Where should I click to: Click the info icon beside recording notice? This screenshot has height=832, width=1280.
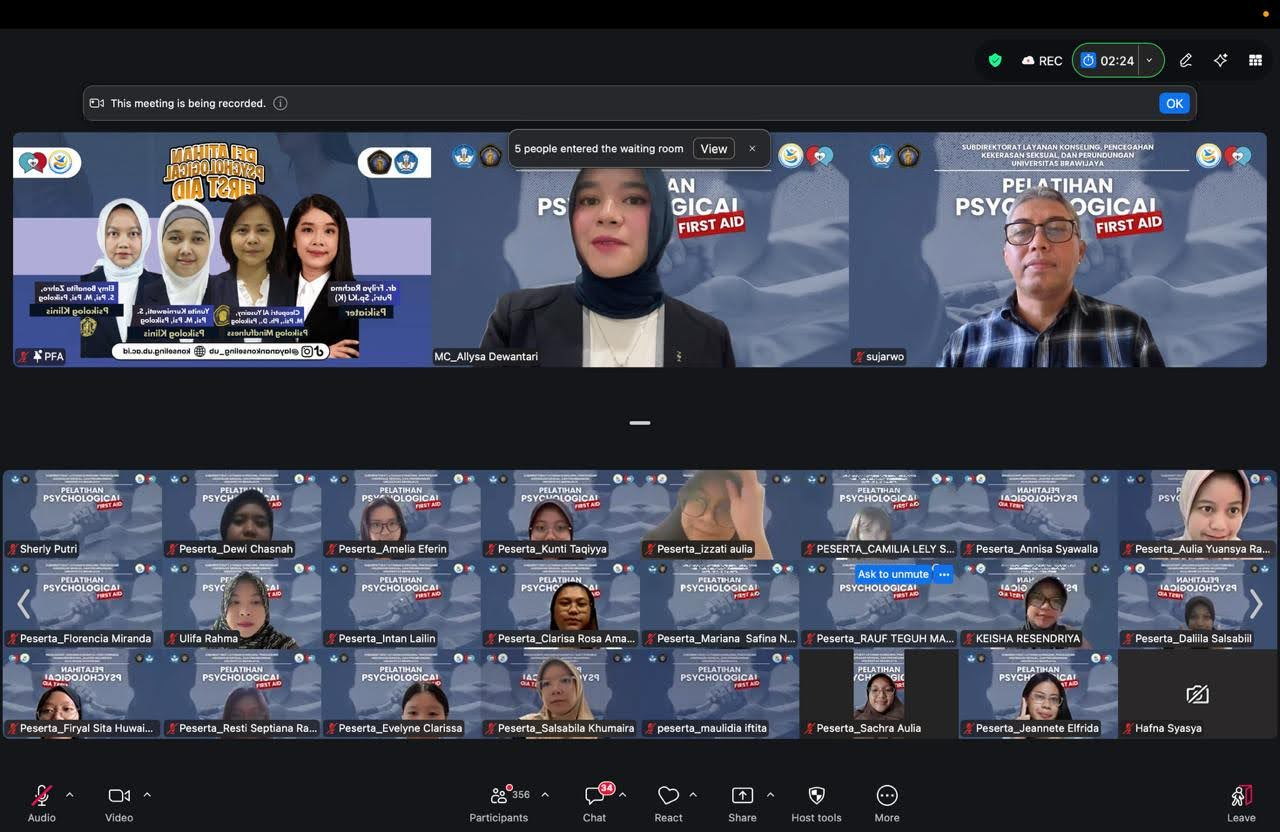tap(280, 103)
